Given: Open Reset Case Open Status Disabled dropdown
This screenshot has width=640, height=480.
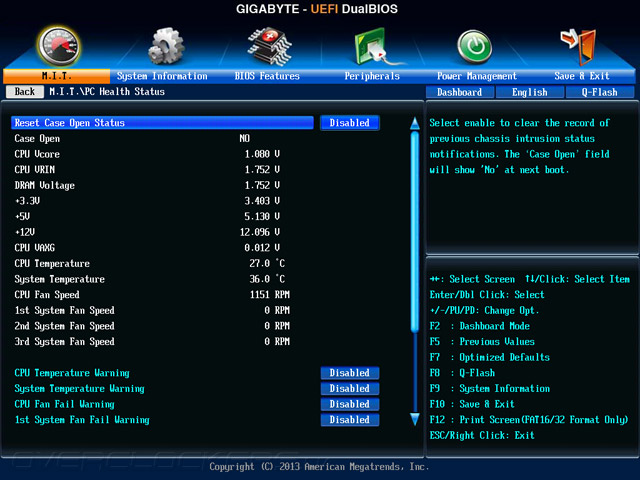Looking at the screenshot, I should click(350, 123).
